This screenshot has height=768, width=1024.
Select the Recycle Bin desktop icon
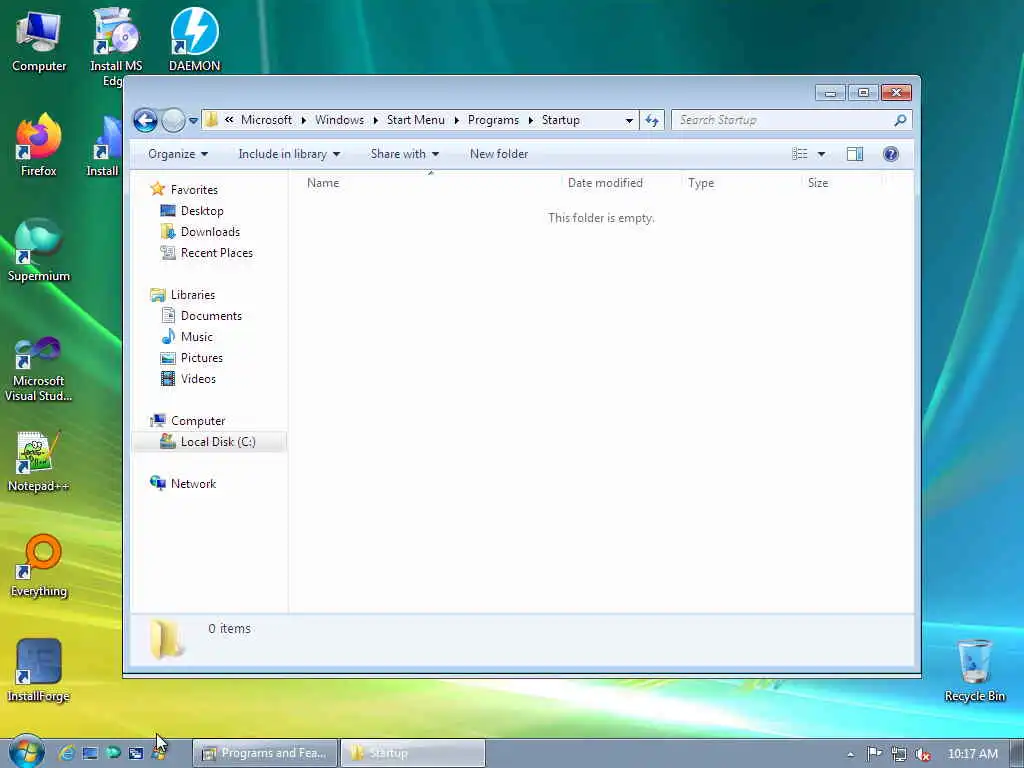coord(974,671)
